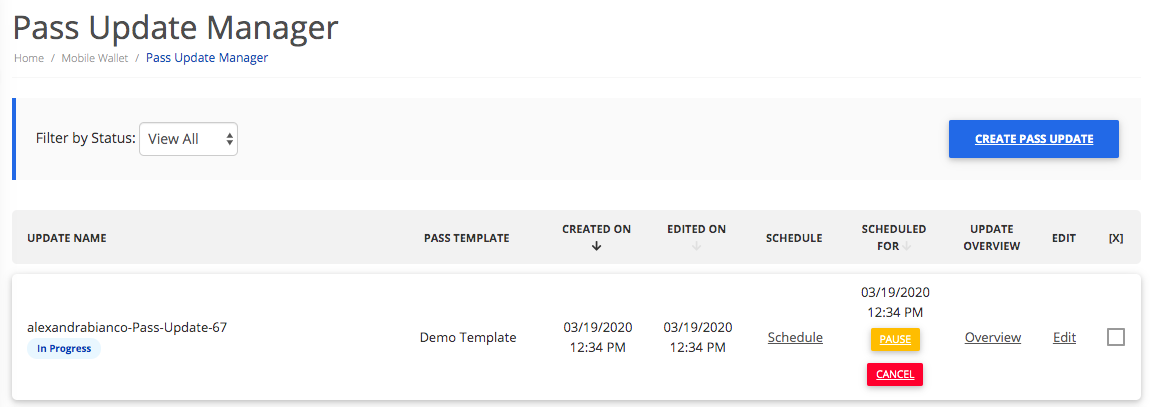Screen dimensions: 1150x407
Task: Click the Edit link for the update
Action: (x=1064, y=337)
